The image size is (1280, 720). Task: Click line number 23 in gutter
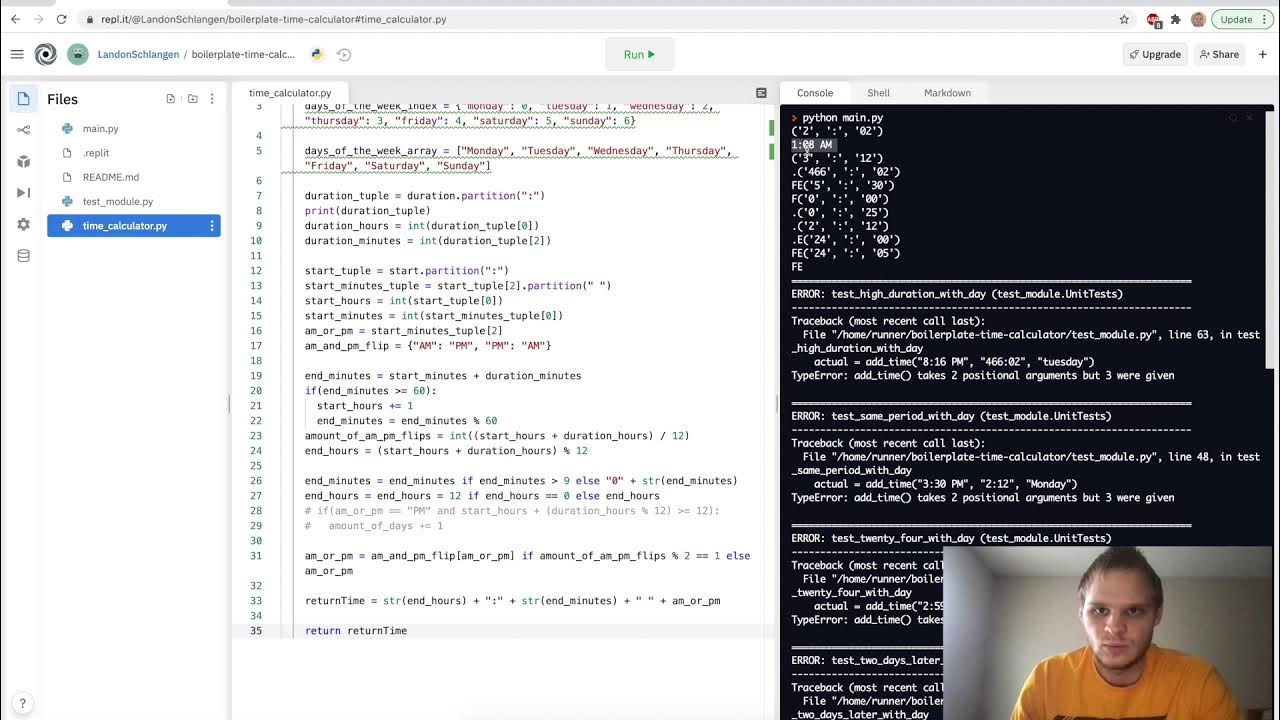coord(256,436)
